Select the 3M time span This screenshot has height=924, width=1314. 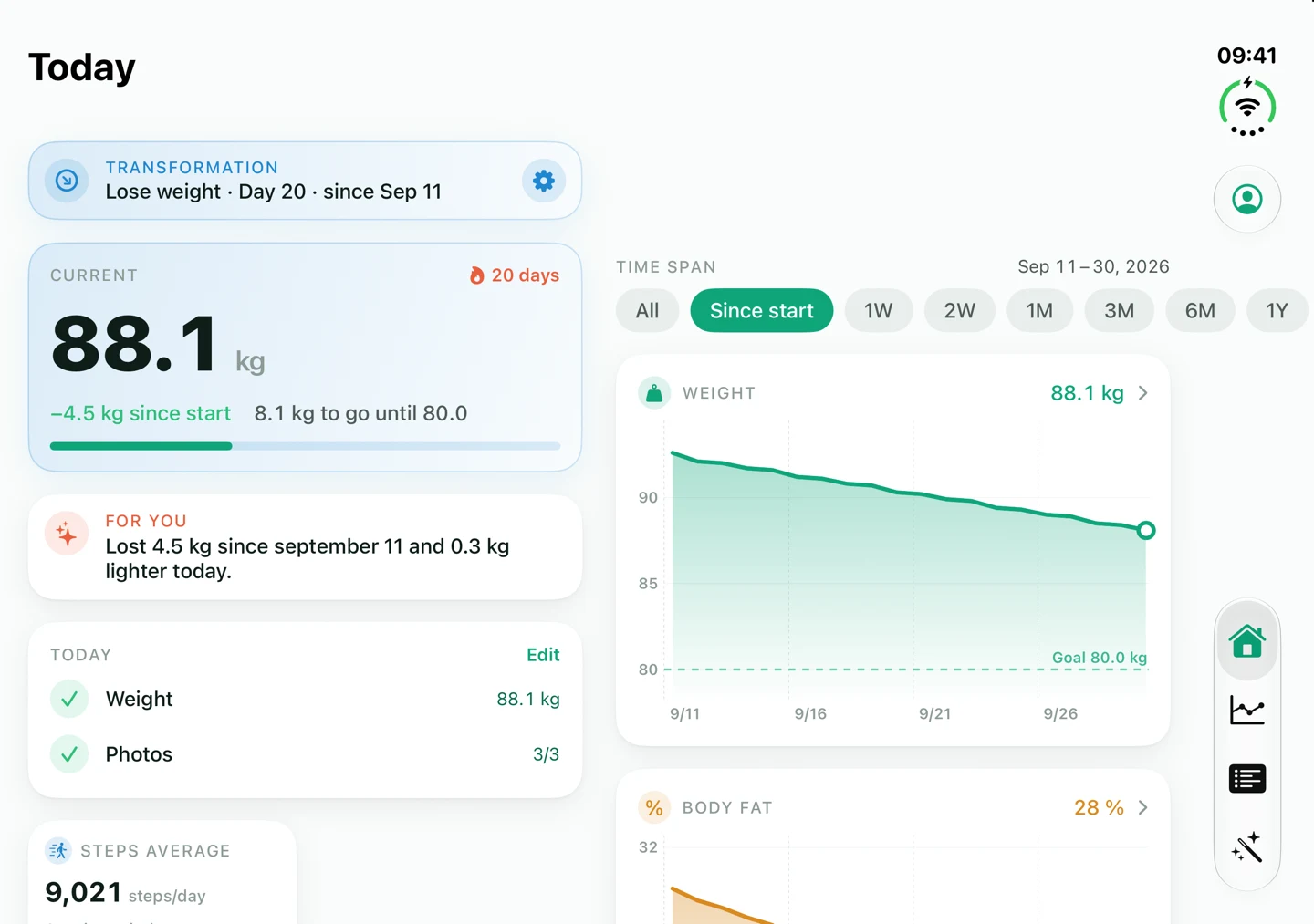(1120, 311)
